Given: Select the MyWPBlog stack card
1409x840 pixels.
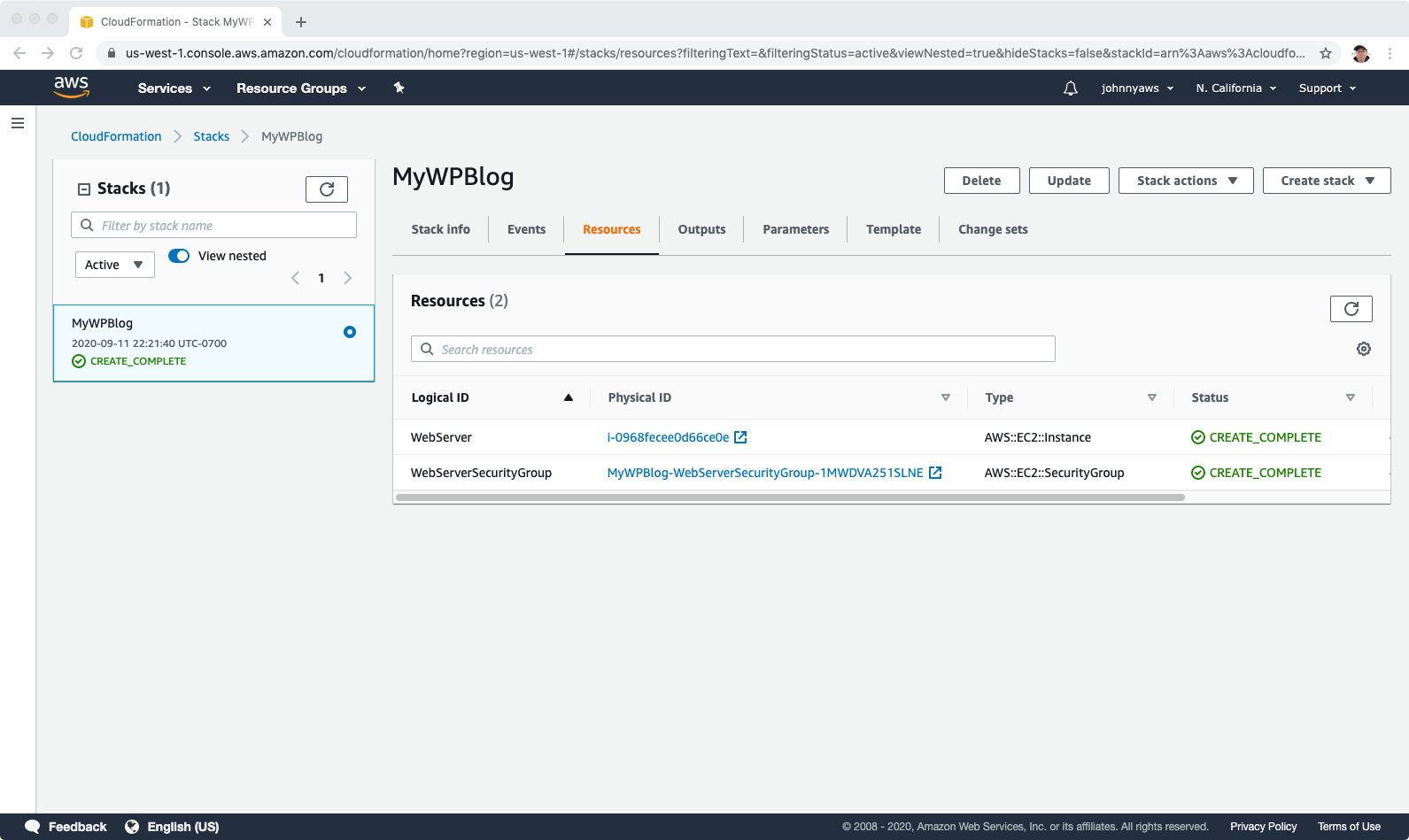Looking at the screenshot, I should [213, 343].
